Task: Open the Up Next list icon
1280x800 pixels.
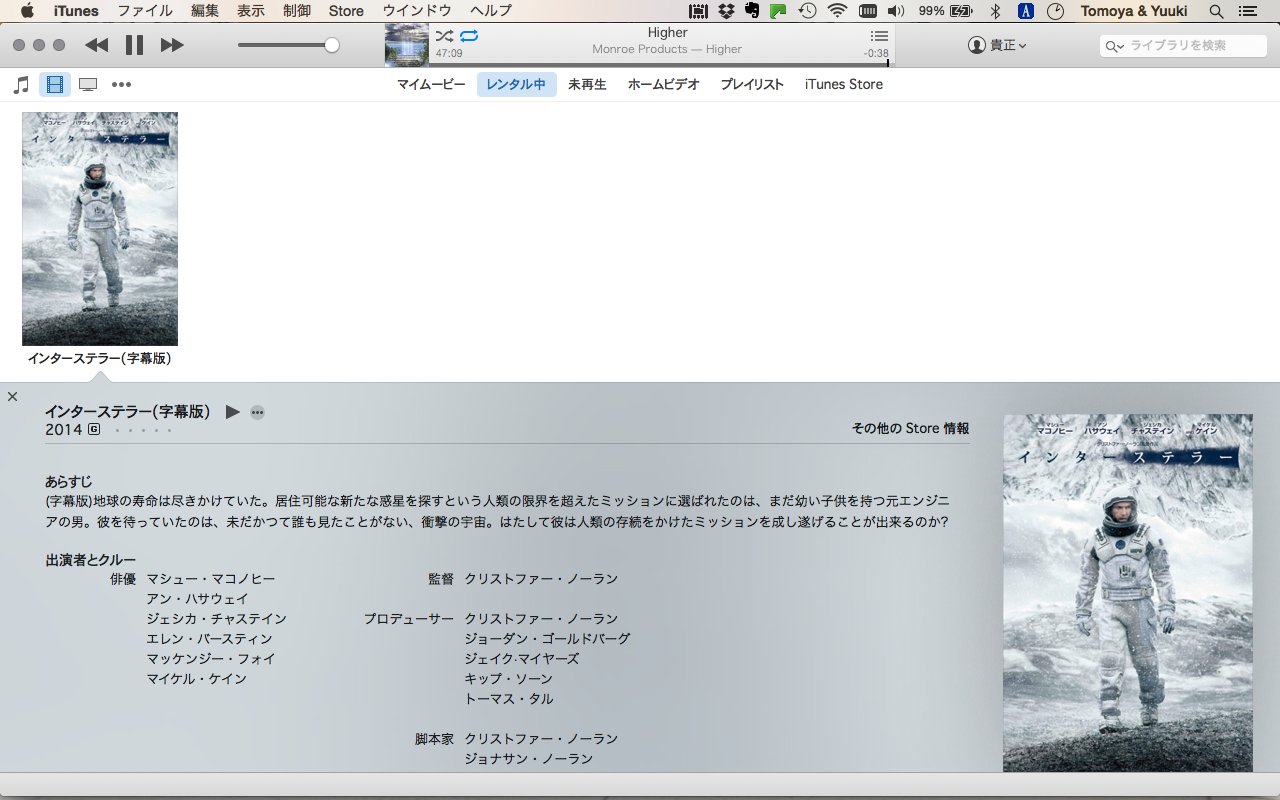Action: pyautogui.click(x=879, y=36)
